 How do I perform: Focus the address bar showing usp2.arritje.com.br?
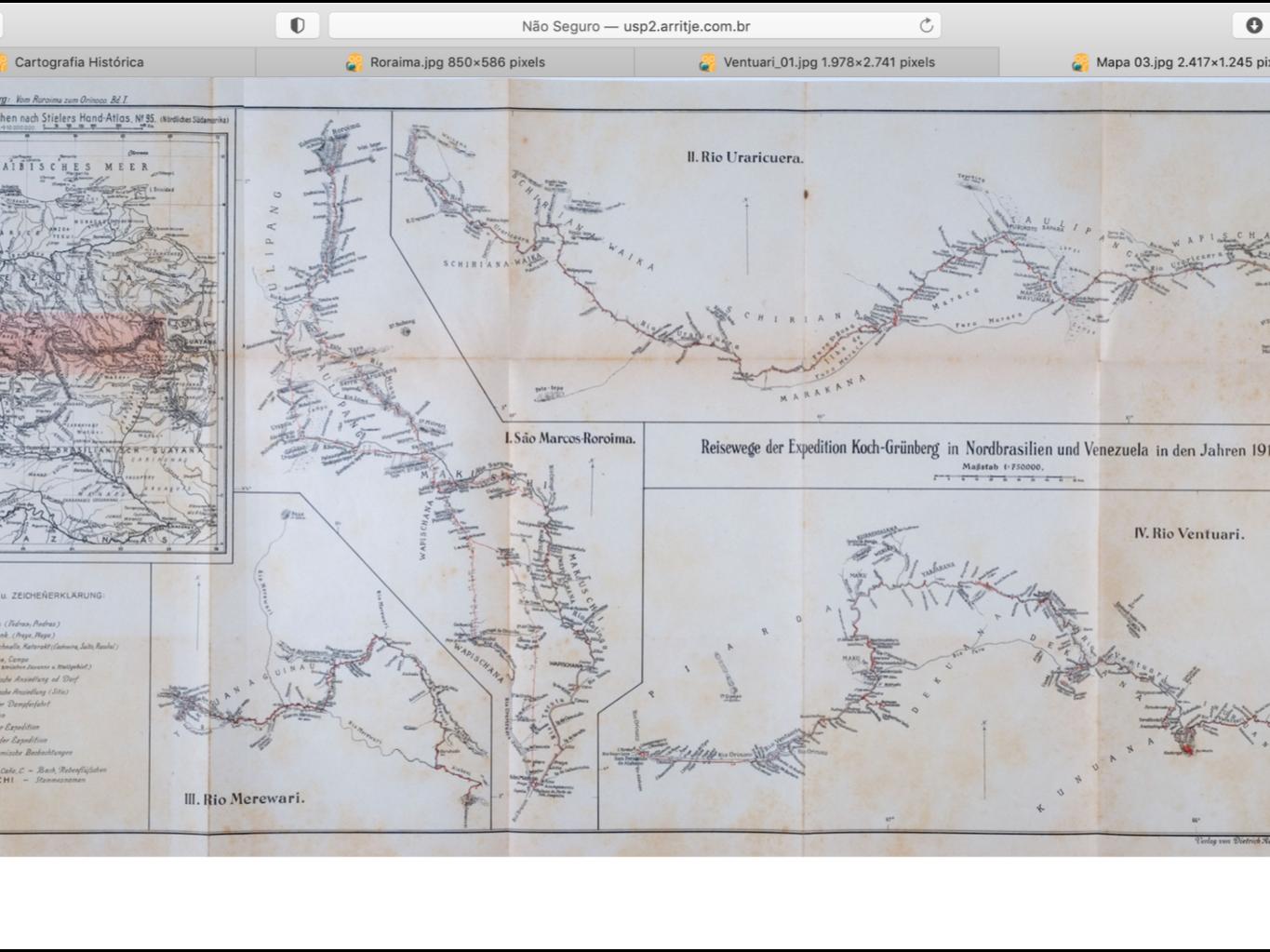pos(635,26)
